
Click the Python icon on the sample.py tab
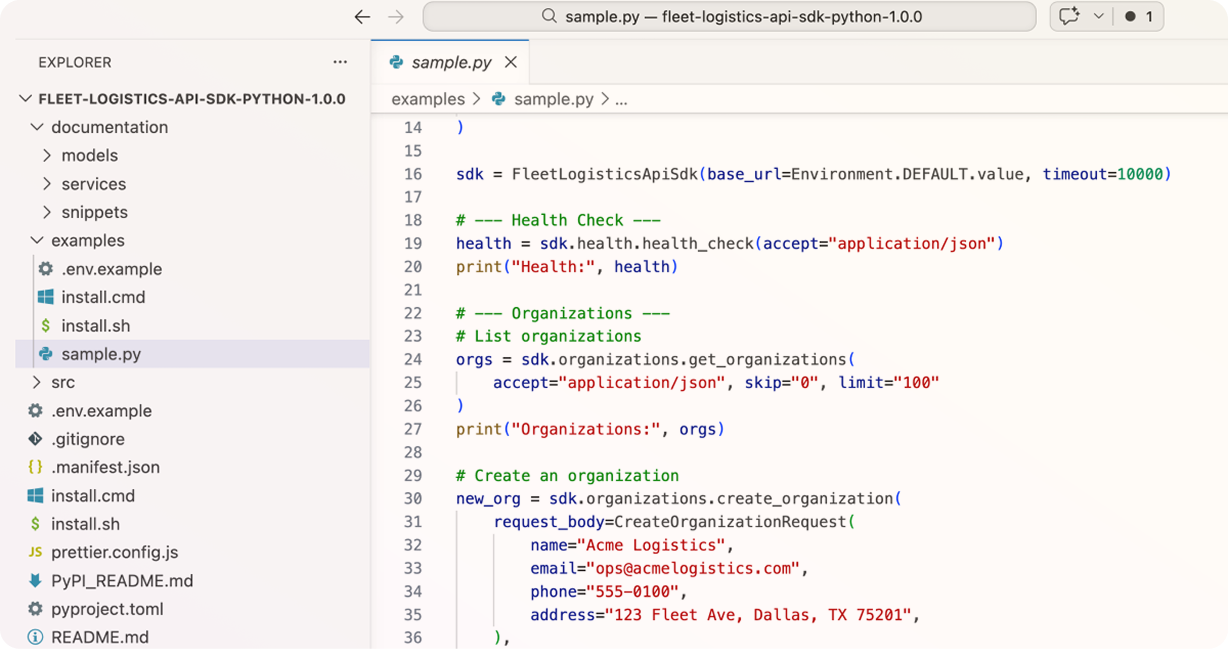tap(397, 61)
